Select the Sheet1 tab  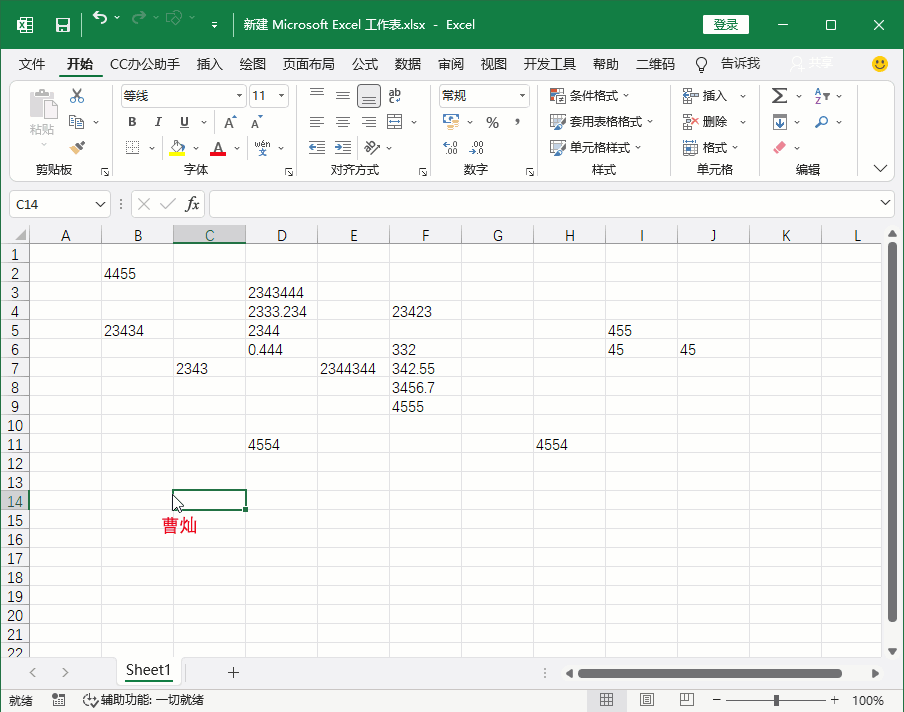(x=149, y=670)
